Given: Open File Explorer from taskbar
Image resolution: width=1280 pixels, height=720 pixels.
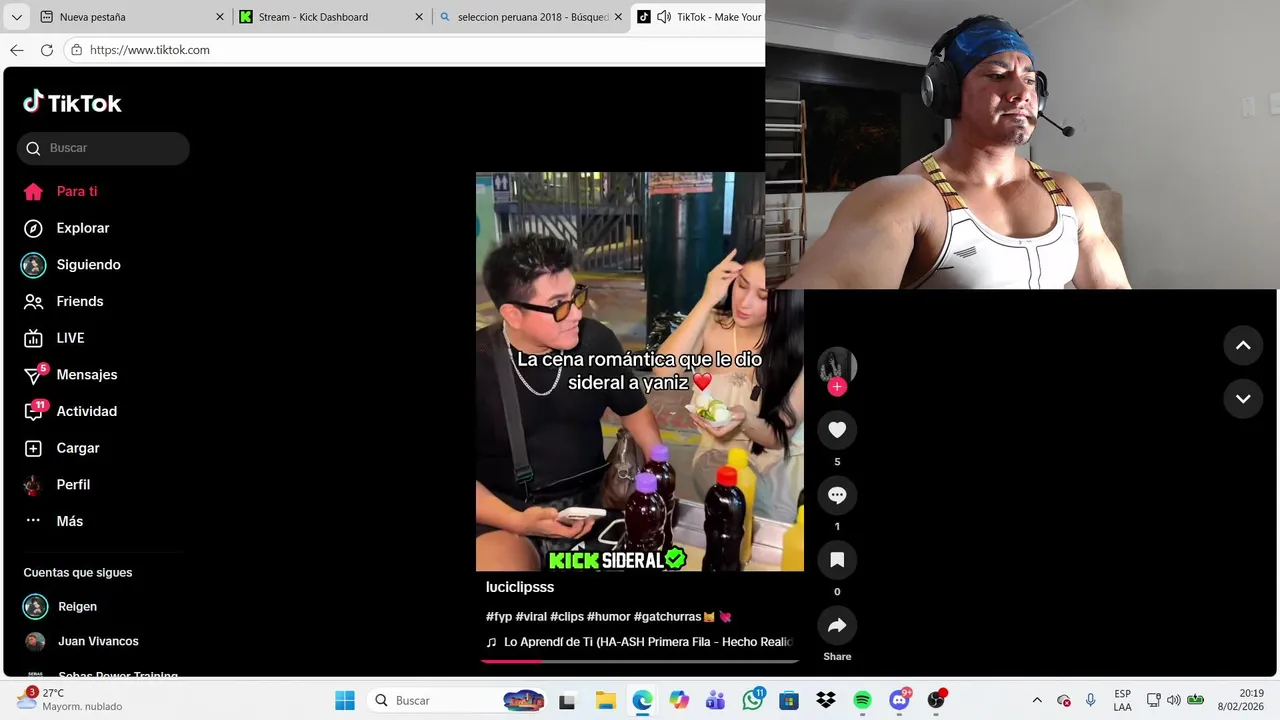Looking at the screenshot, I should point(605,700).
